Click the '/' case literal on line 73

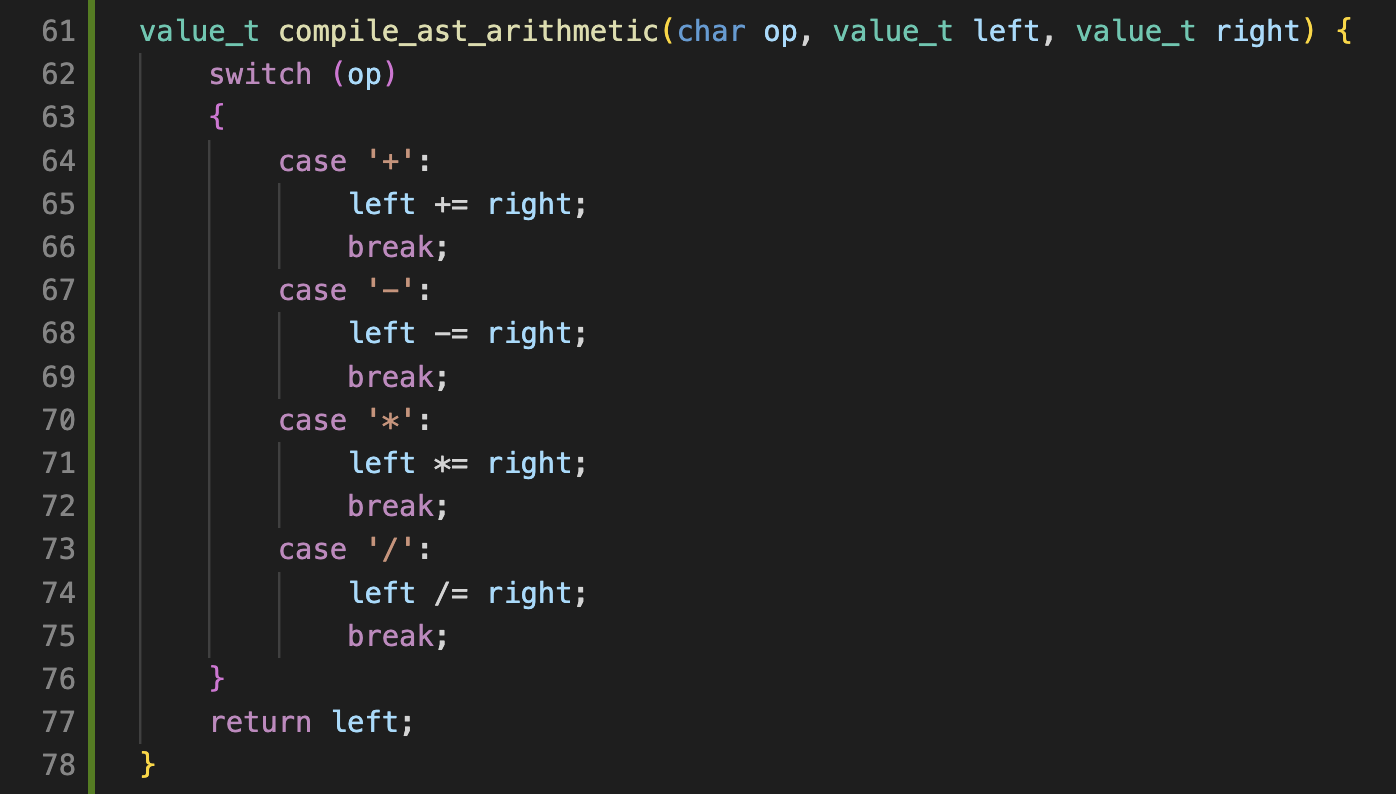tap(390, 549)
